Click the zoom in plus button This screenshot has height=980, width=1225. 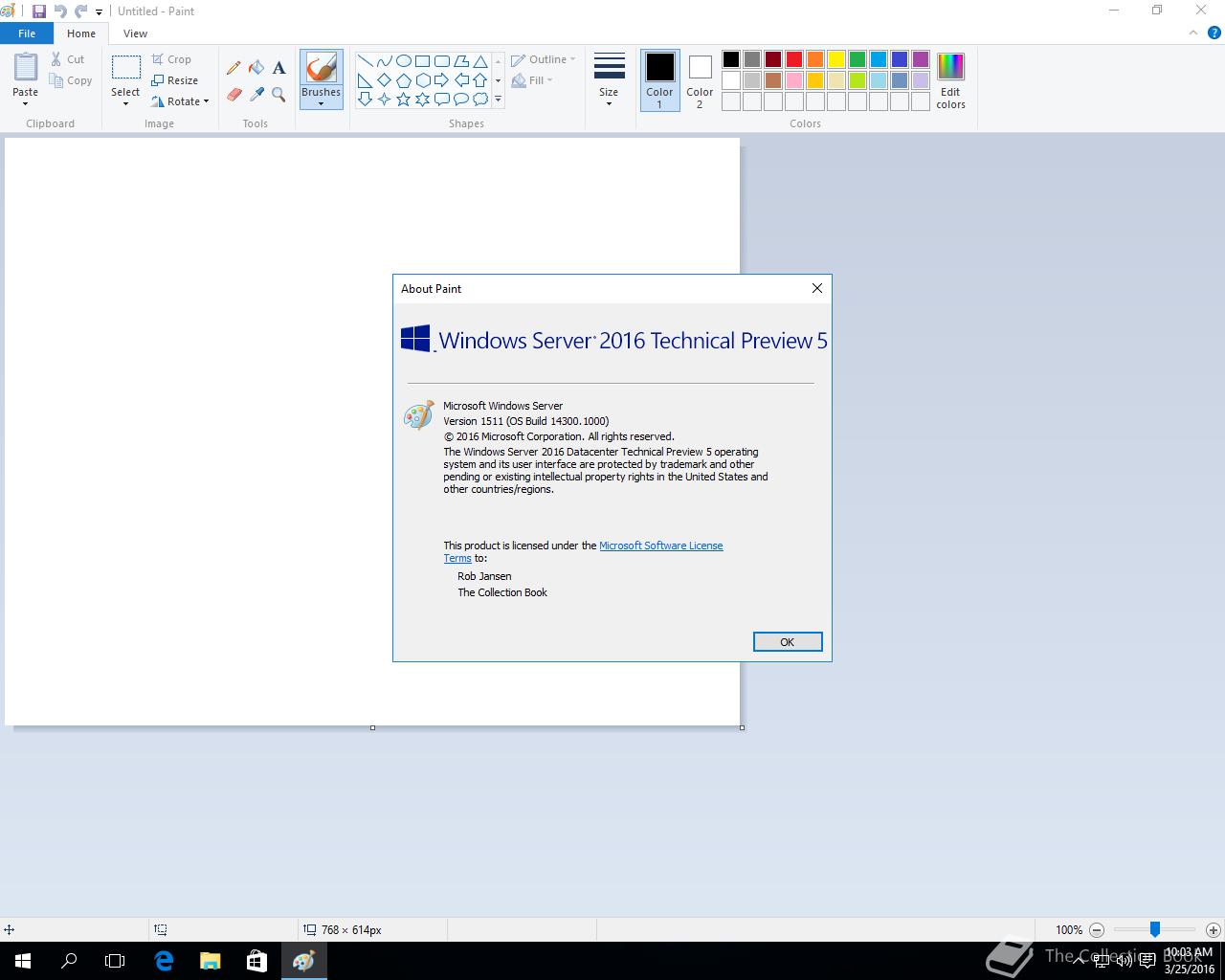point(1213,929)
